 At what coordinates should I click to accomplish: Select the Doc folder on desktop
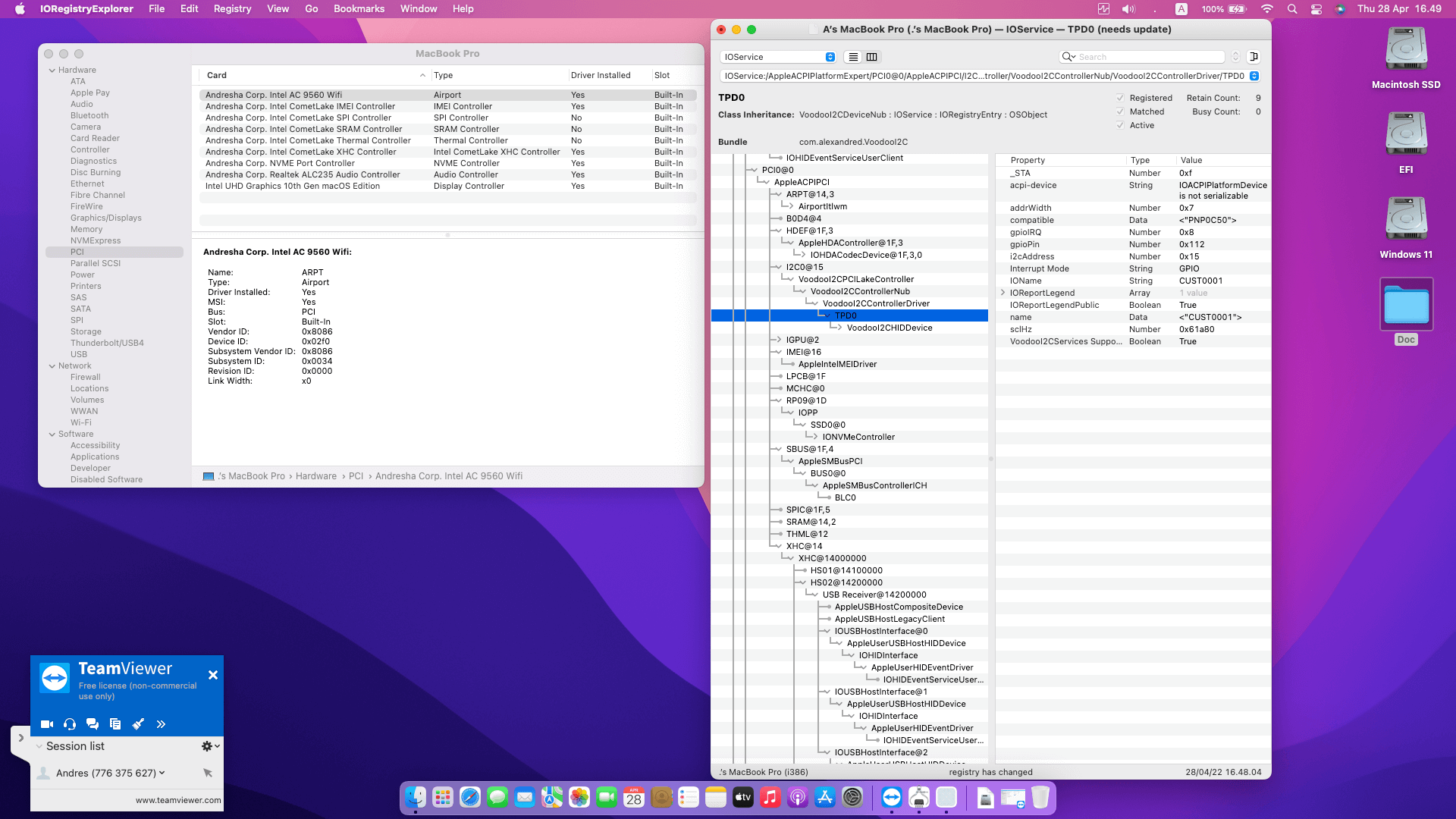pos(1406,312)
